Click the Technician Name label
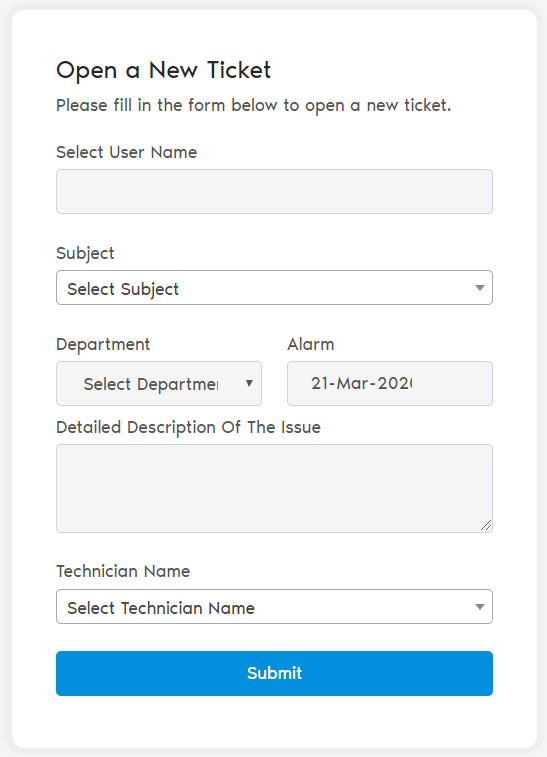This screenshot has height=757, width=547. [123, 571]
